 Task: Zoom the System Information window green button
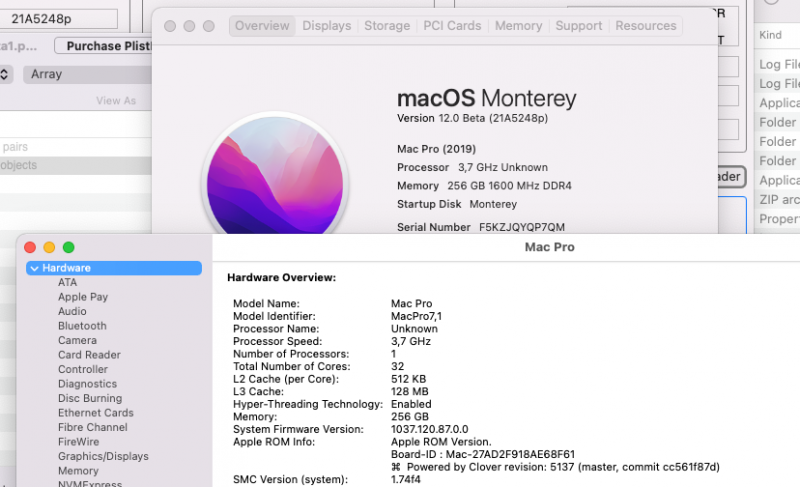tap(68, 247)
